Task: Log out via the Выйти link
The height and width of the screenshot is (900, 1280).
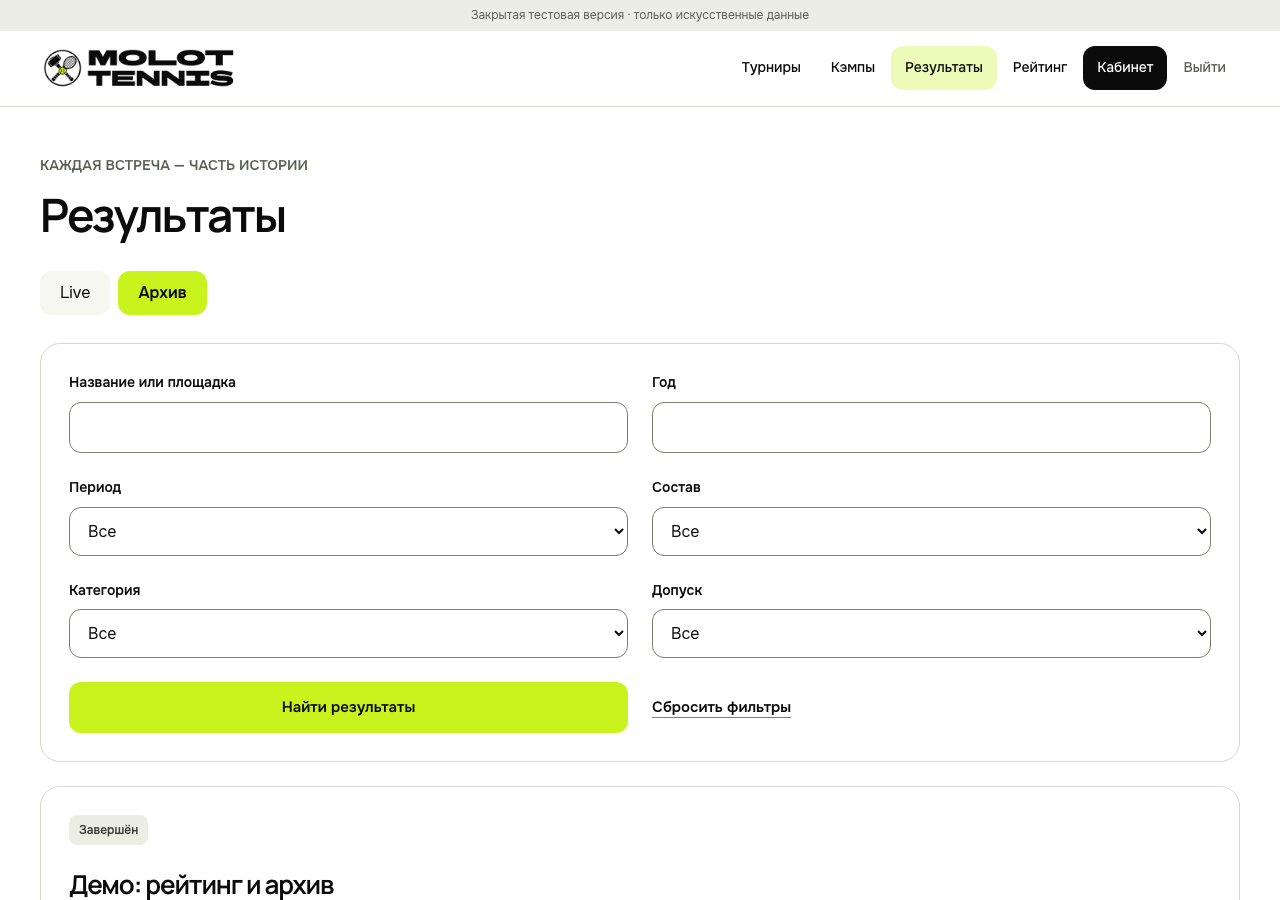Action: point(1204,68)
